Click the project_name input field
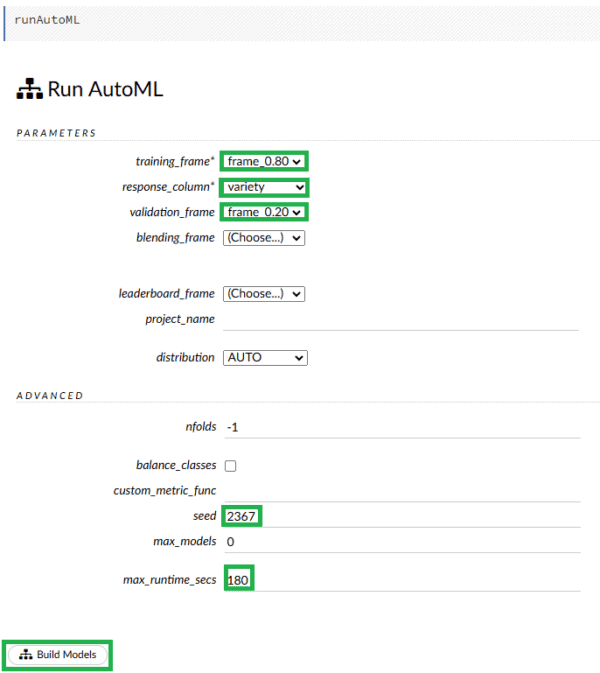 (x=400, y=319)
